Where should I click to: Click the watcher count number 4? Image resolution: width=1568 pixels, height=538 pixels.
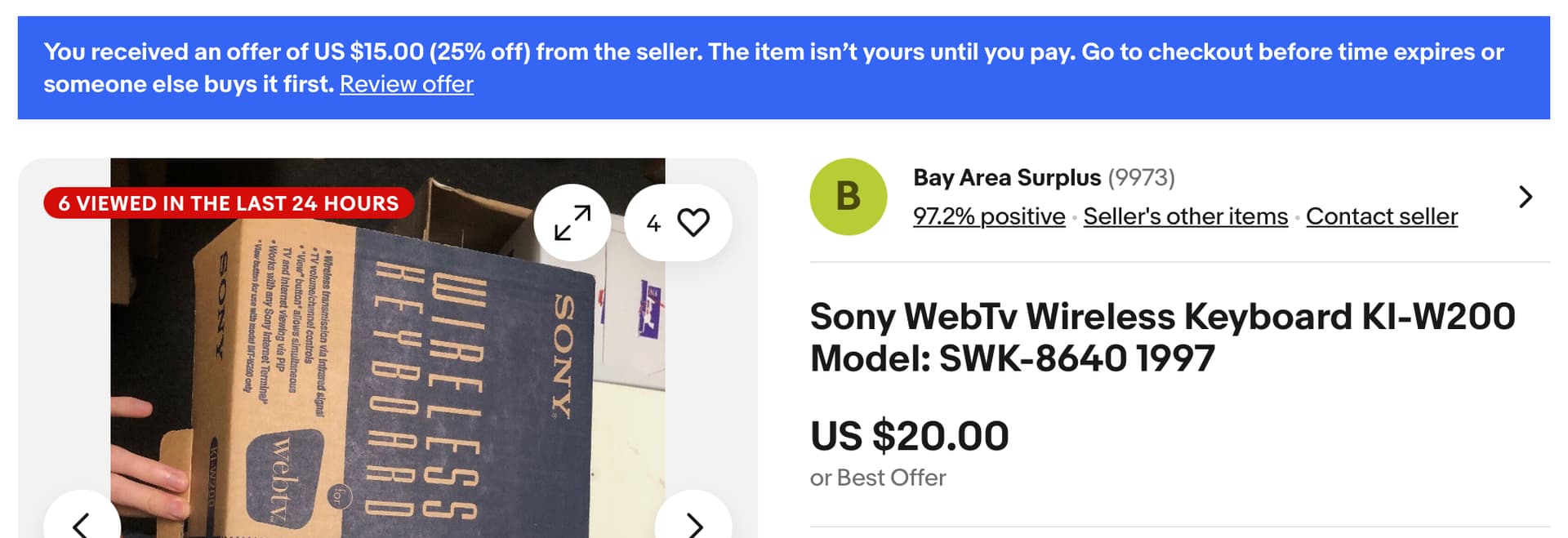coord(653,223)
